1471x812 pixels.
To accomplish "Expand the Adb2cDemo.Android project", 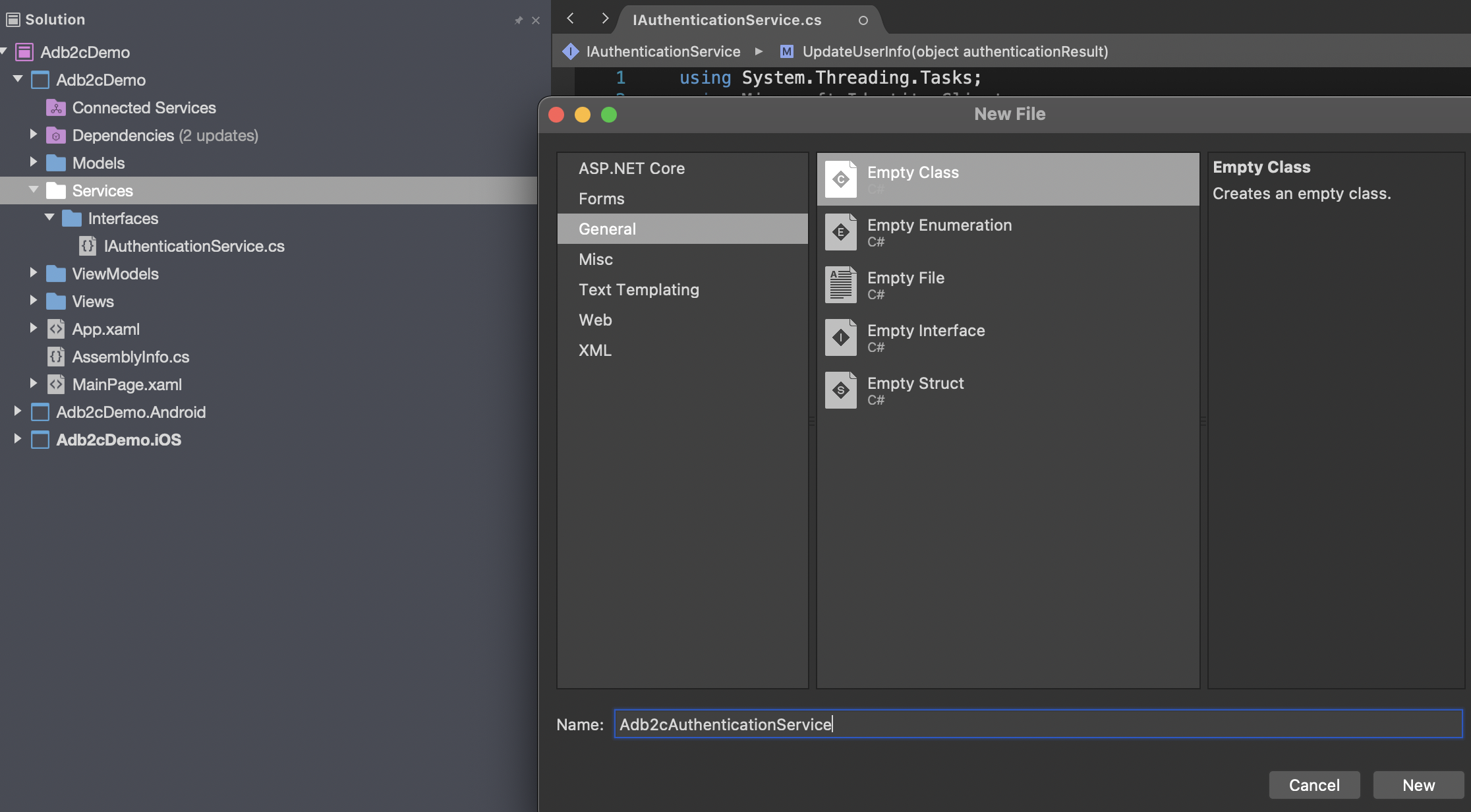I will (17, 411).
